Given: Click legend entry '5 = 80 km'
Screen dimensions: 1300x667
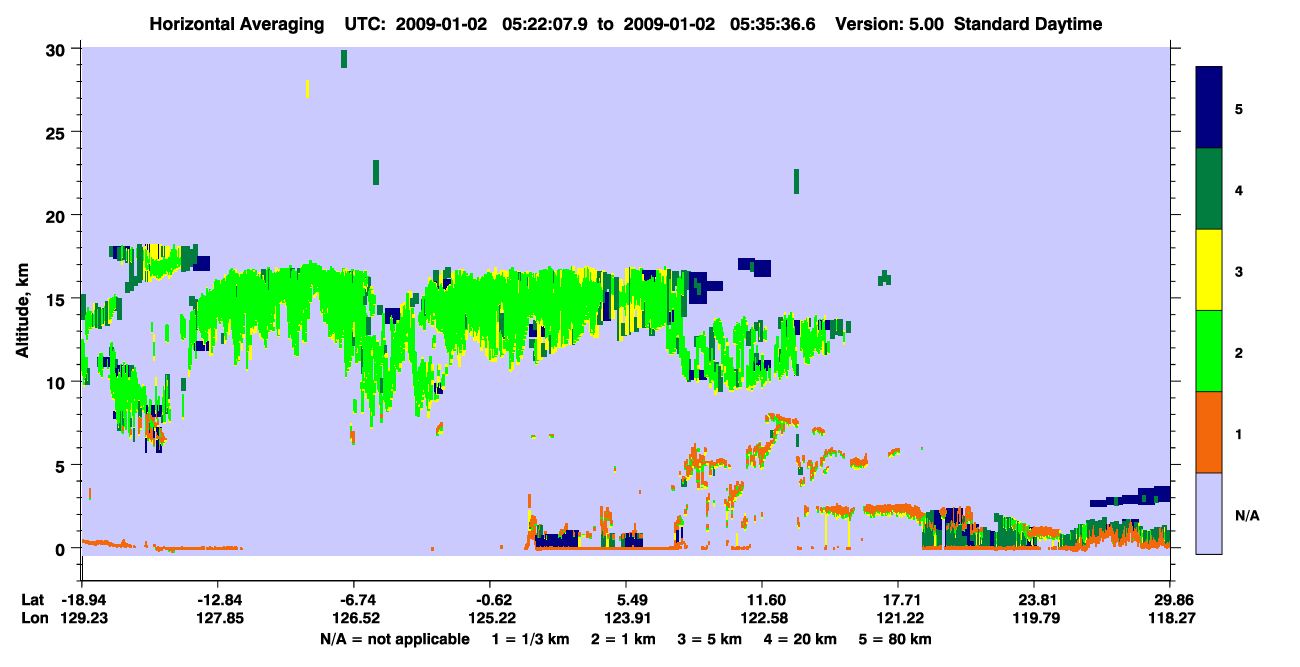Looking at the screenshot, I should click(893, 638).
